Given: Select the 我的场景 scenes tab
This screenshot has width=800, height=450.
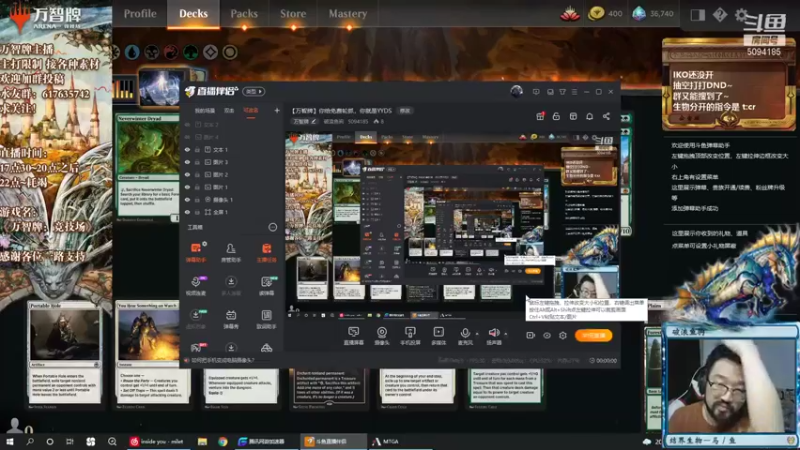Looking at the screenshot, I should (x=205, y=110).
